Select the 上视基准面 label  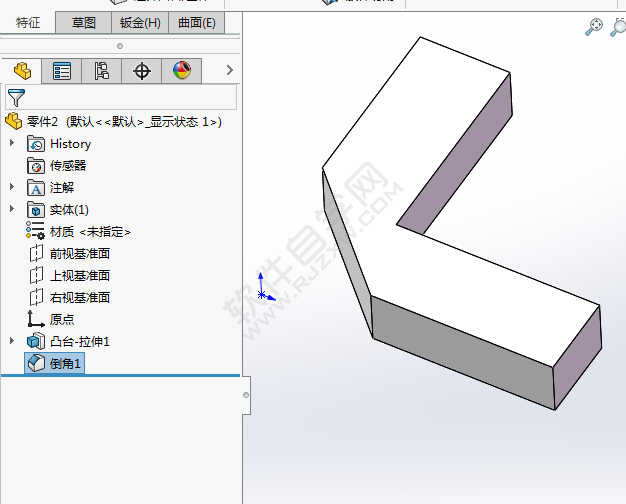coord(80,276)
